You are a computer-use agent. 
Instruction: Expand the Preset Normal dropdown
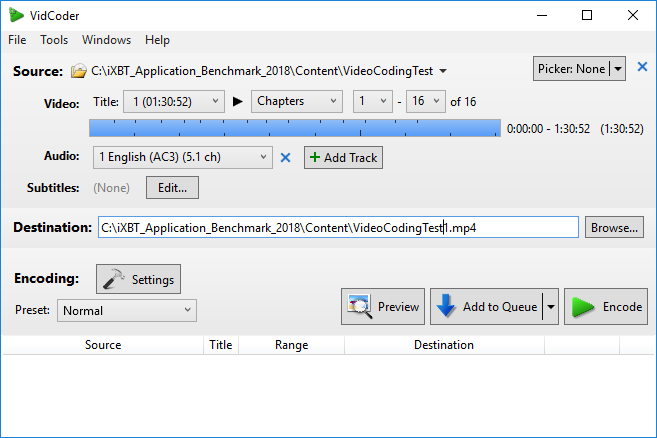(188, 311)
